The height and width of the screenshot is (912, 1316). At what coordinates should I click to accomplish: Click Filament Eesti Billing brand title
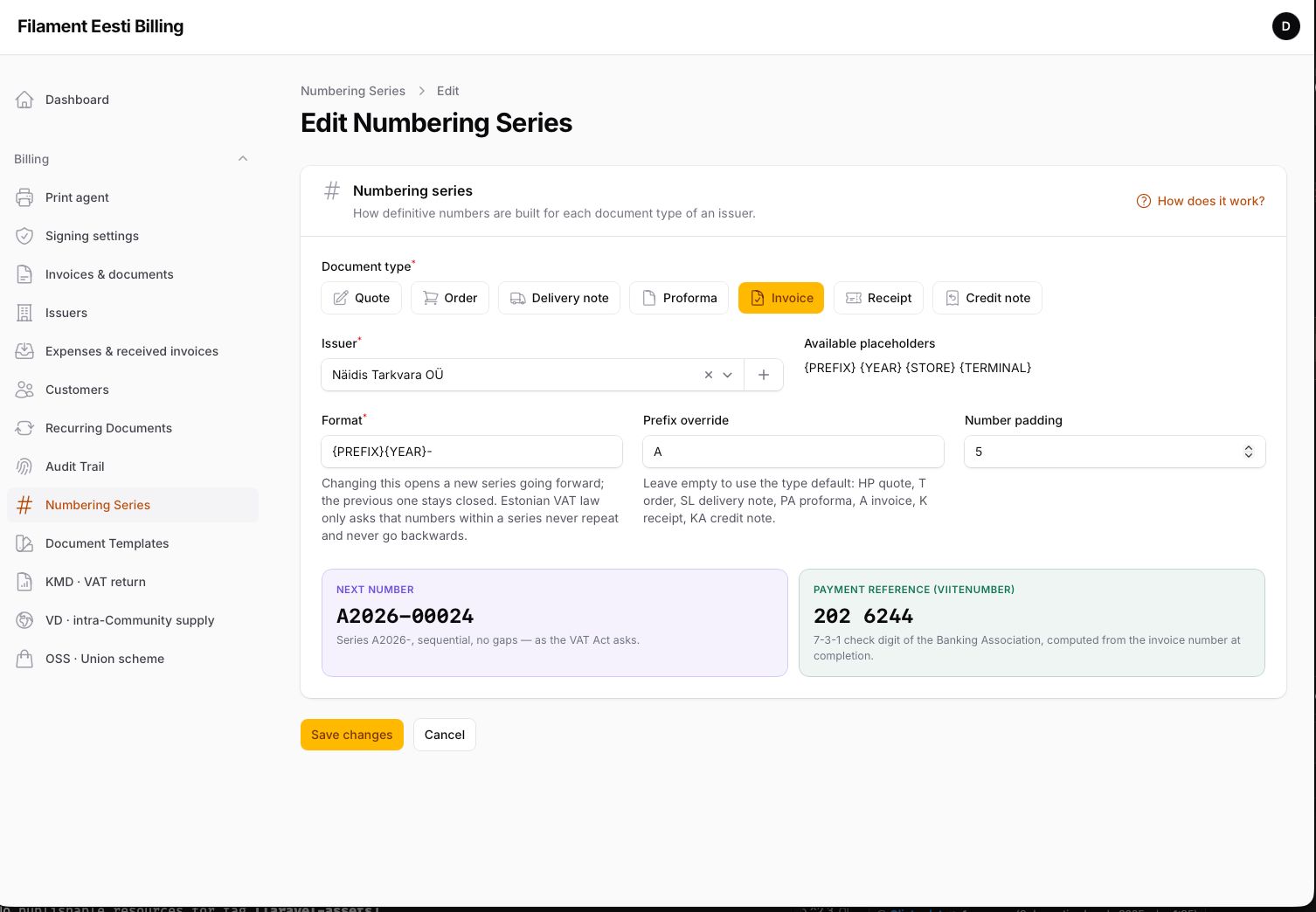(x=100, y=26)
